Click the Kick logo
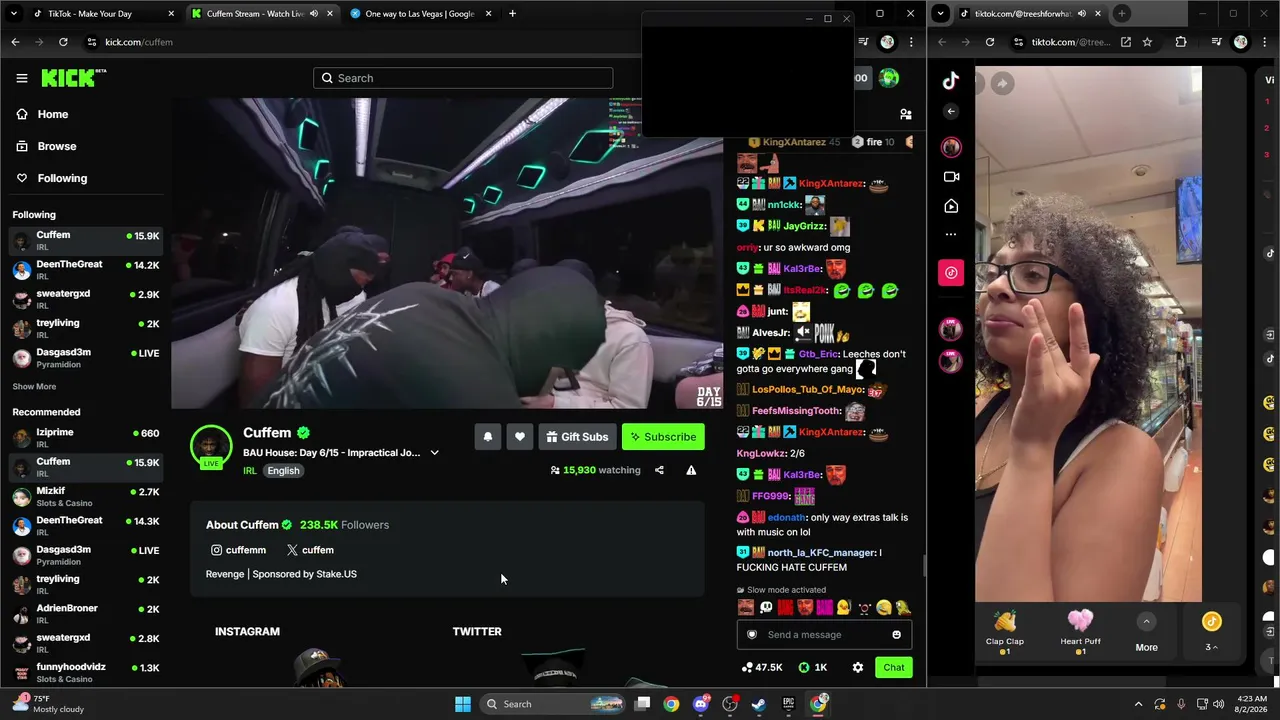 point(73,78)
